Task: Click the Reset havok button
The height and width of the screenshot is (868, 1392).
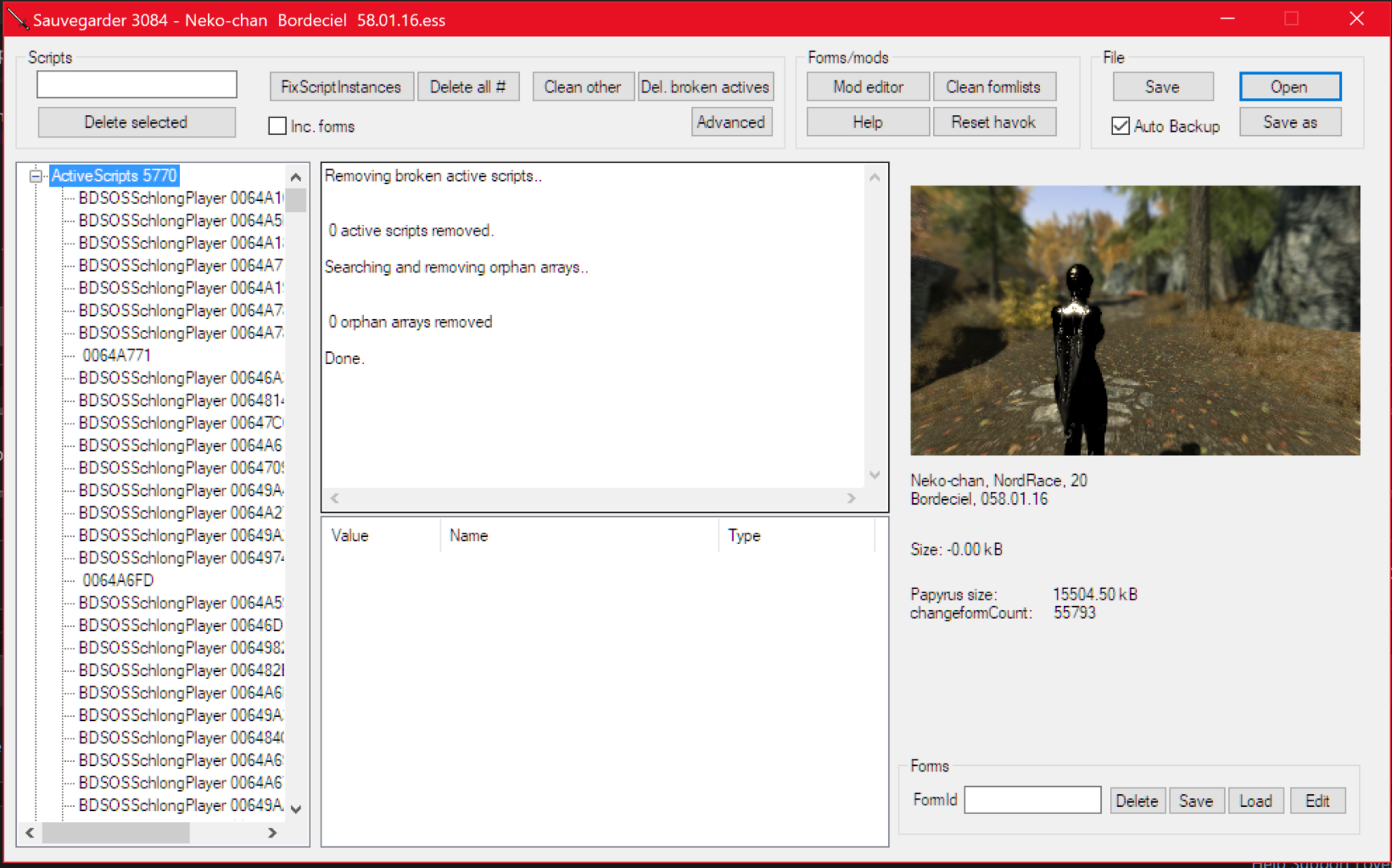Action: (x=994, y=122)
